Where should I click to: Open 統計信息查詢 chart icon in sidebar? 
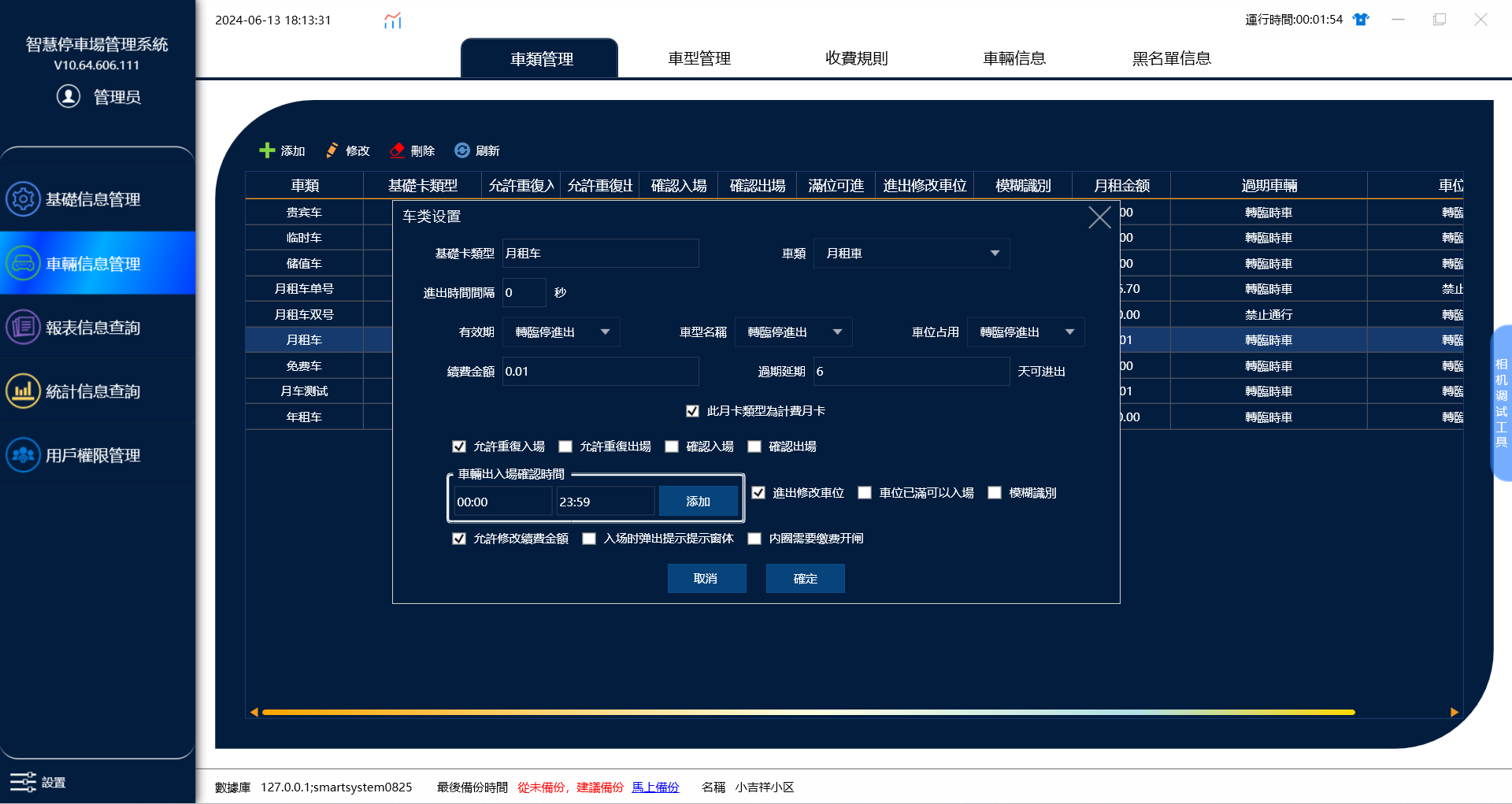[23, 391]
